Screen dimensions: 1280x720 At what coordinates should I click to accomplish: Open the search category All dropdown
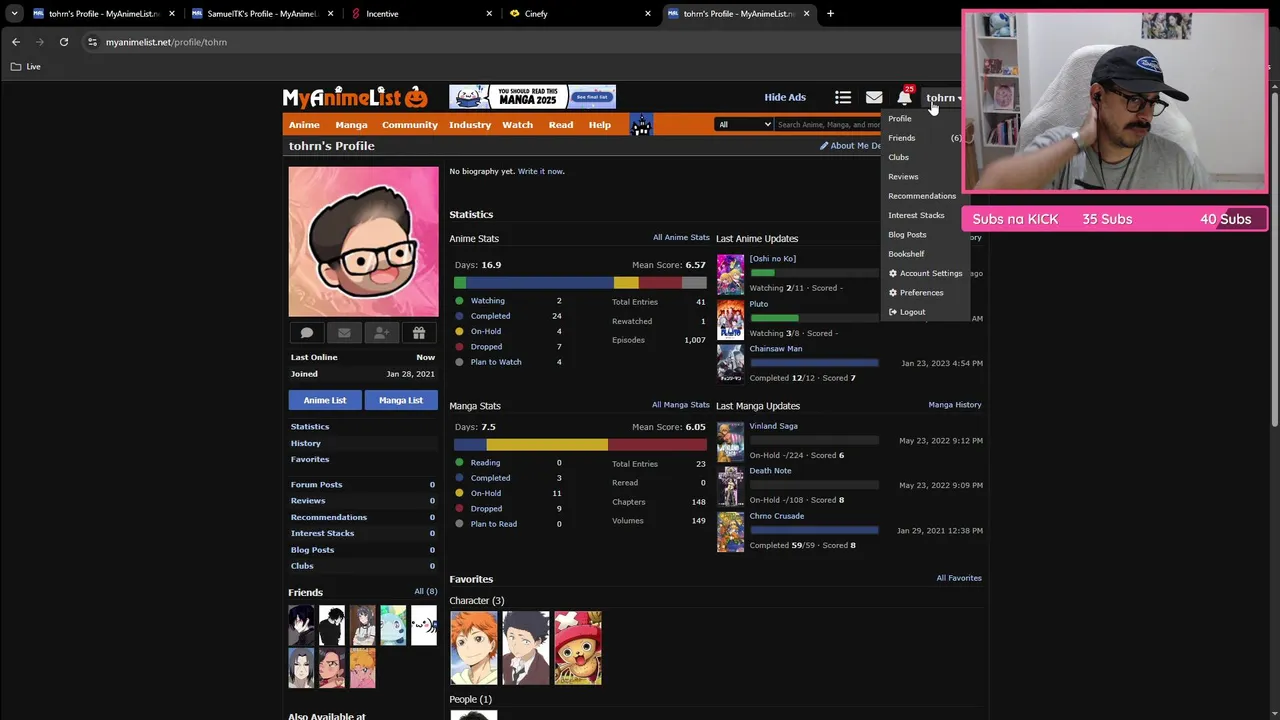pos(744,125)
